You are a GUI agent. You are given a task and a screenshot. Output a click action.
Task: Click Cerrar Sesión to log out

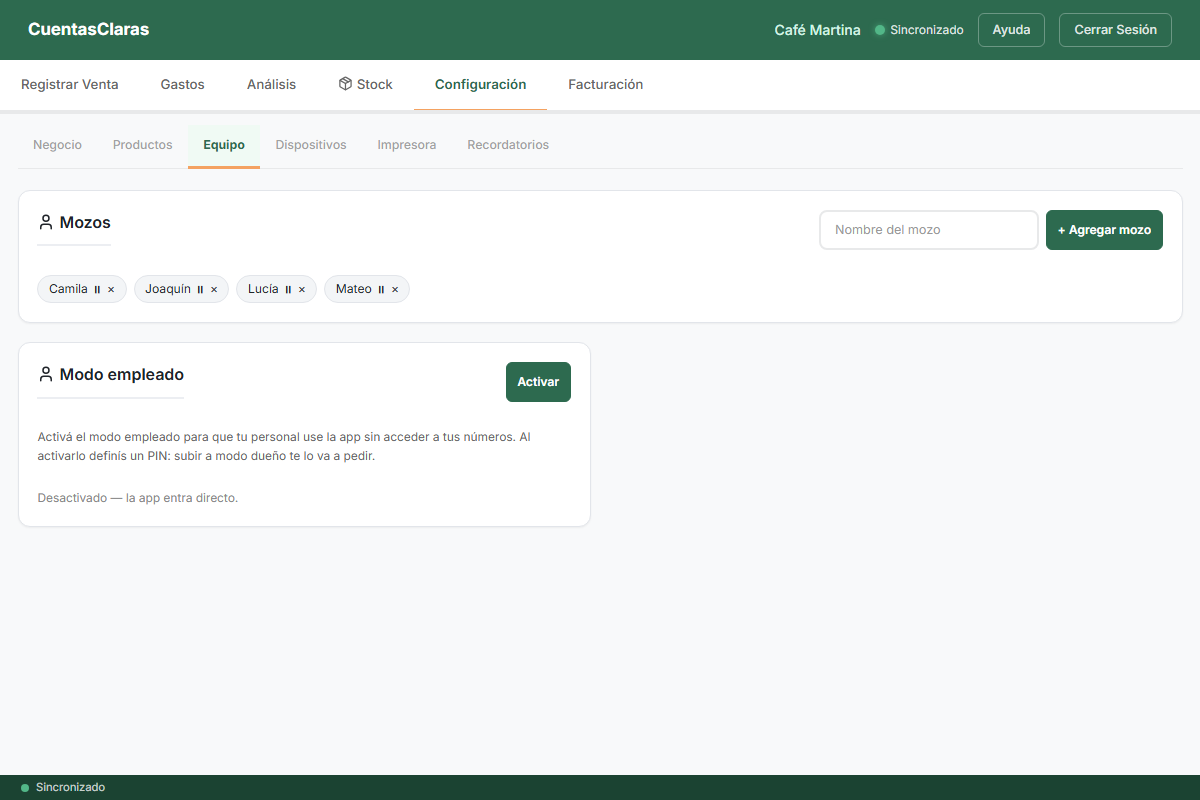coord(1115,30)
